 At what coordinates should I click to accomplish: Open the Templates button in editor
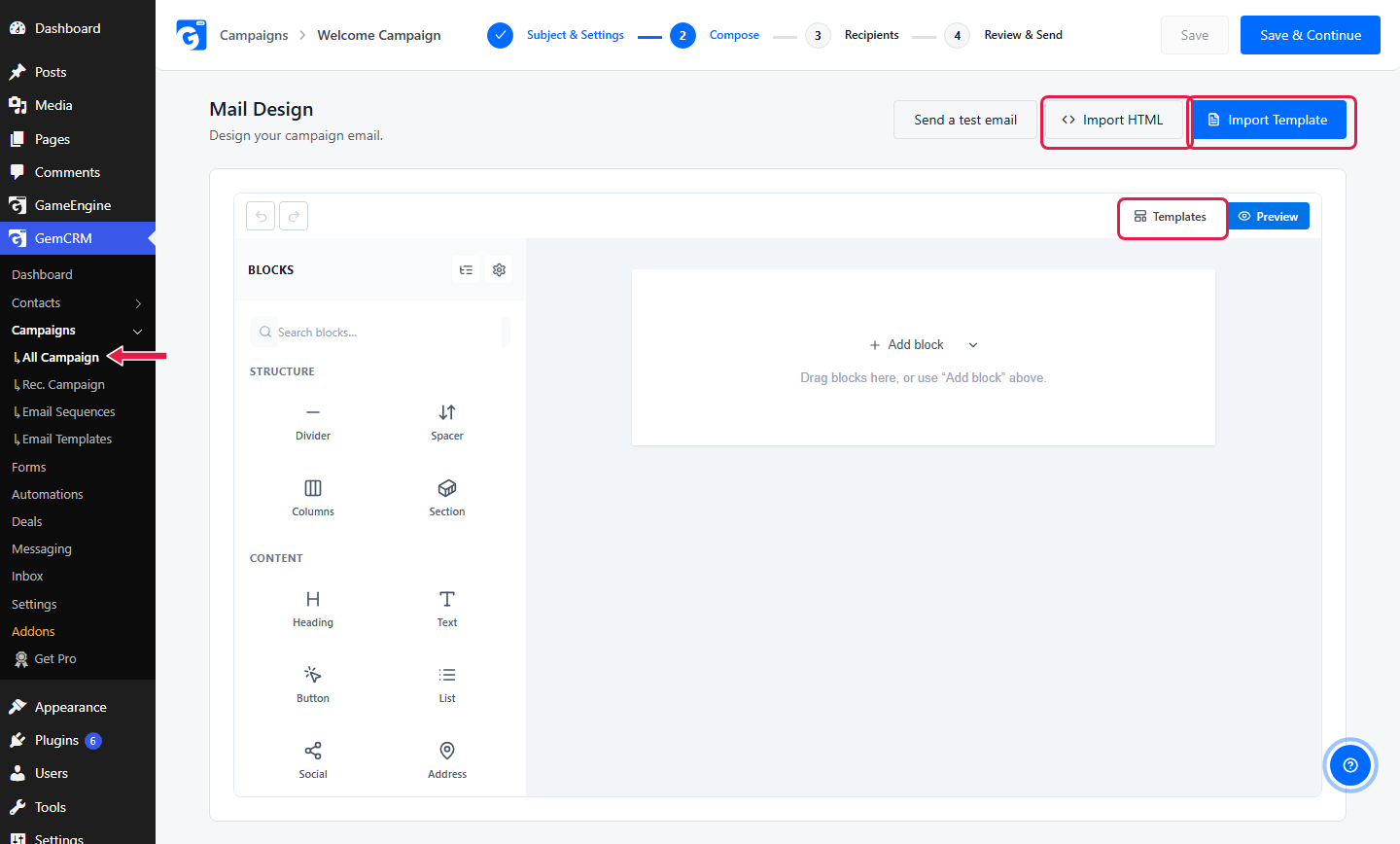pos(1171,217)
